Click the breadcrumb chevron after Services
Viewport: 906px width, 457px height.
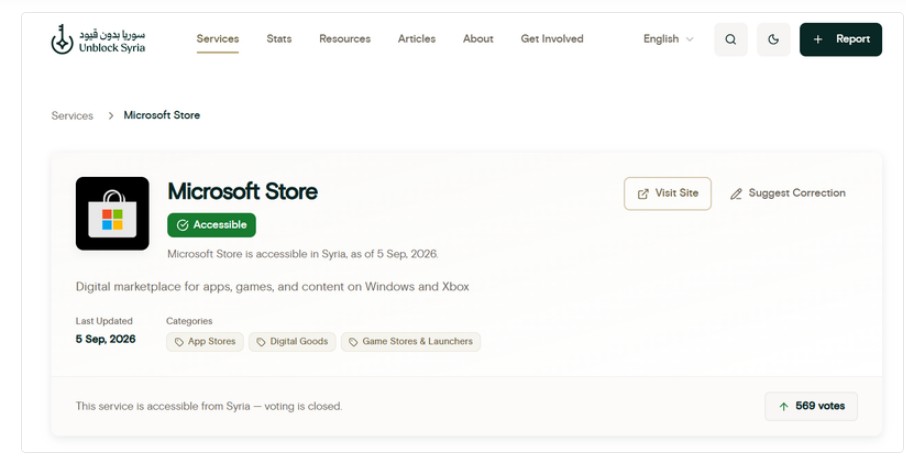pos(110,116)
